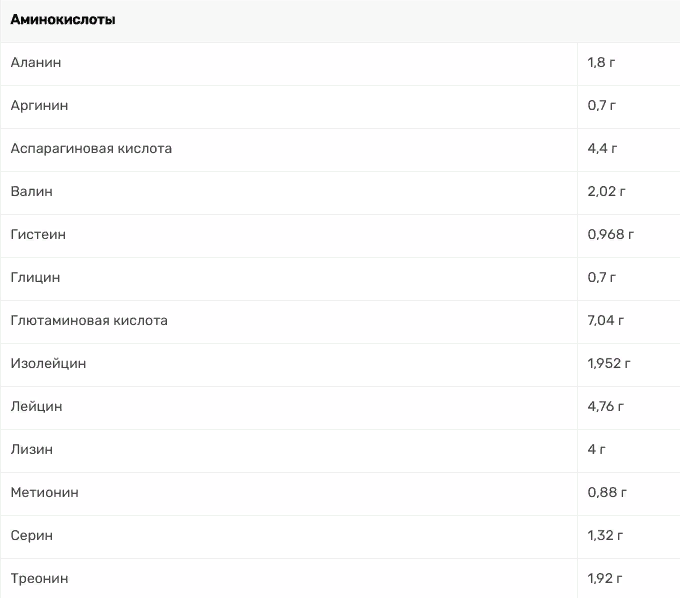680x598 pixels.
Task: Click the 1,952 г isoleucine value
Action: [x=609, y=363]
